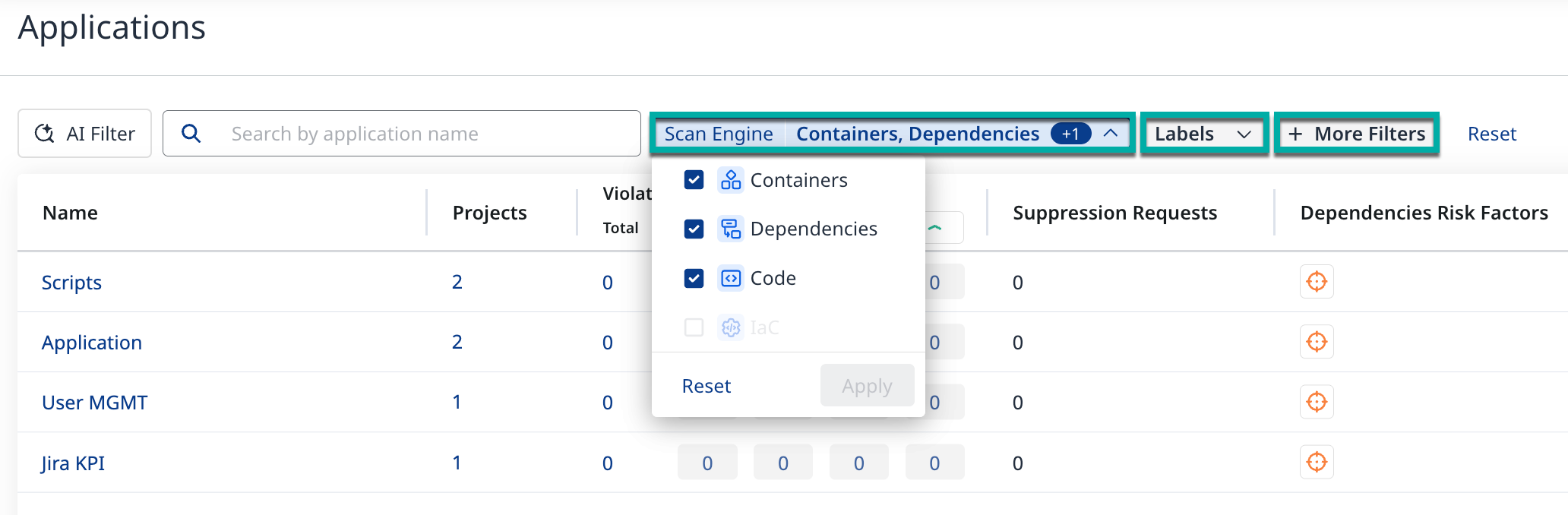Uncheck the Code checkbox
This screenshot has height=515, width=1568.
(694, 278)
